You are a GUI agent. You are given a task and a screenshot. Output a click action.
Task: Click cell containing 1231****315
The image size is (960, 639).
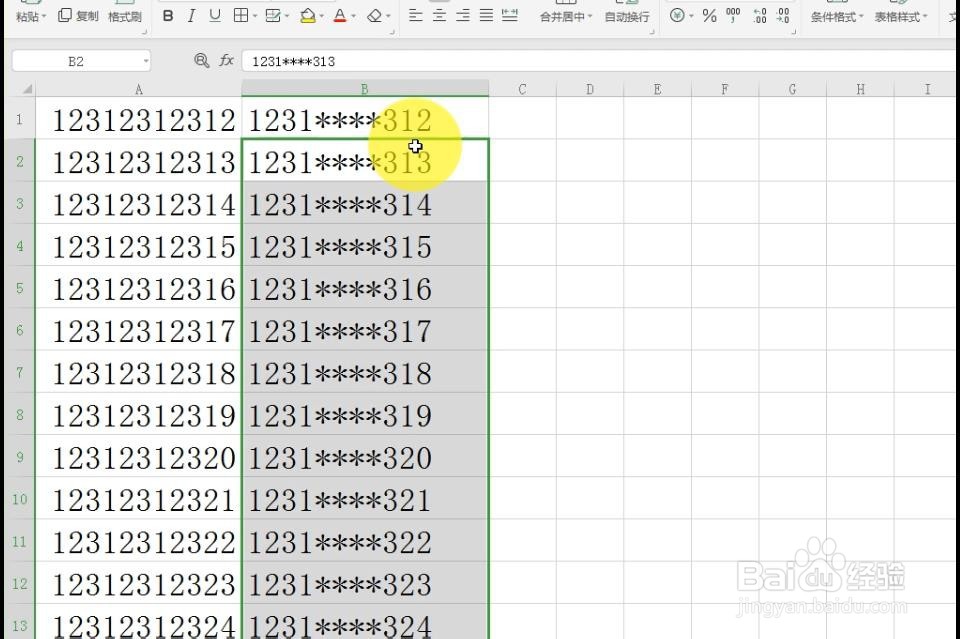pos(366,245)
